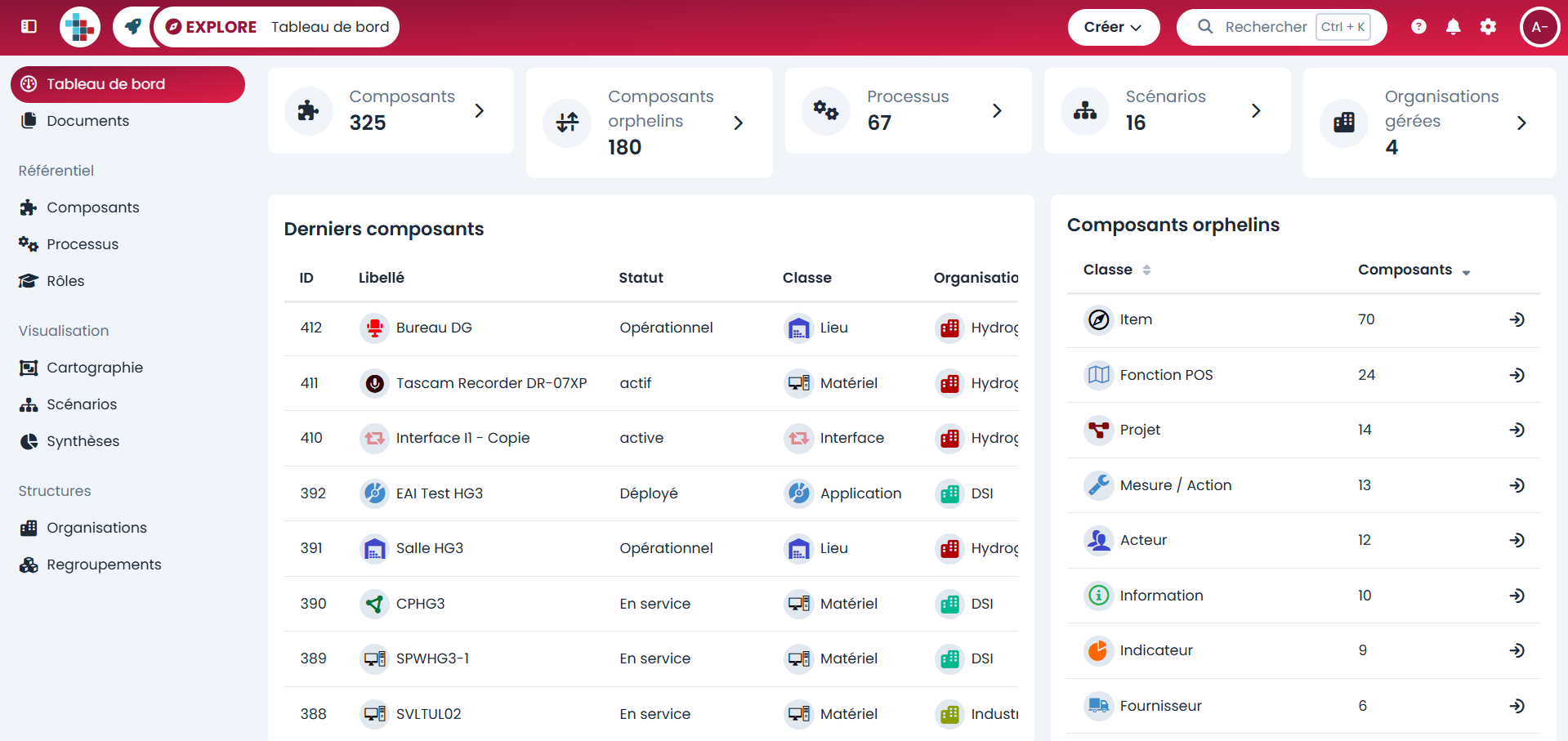This screenshot has height=741, width=1568.
Task: Click the Salle HG3 building icon
Action: [x=374, y=548]
